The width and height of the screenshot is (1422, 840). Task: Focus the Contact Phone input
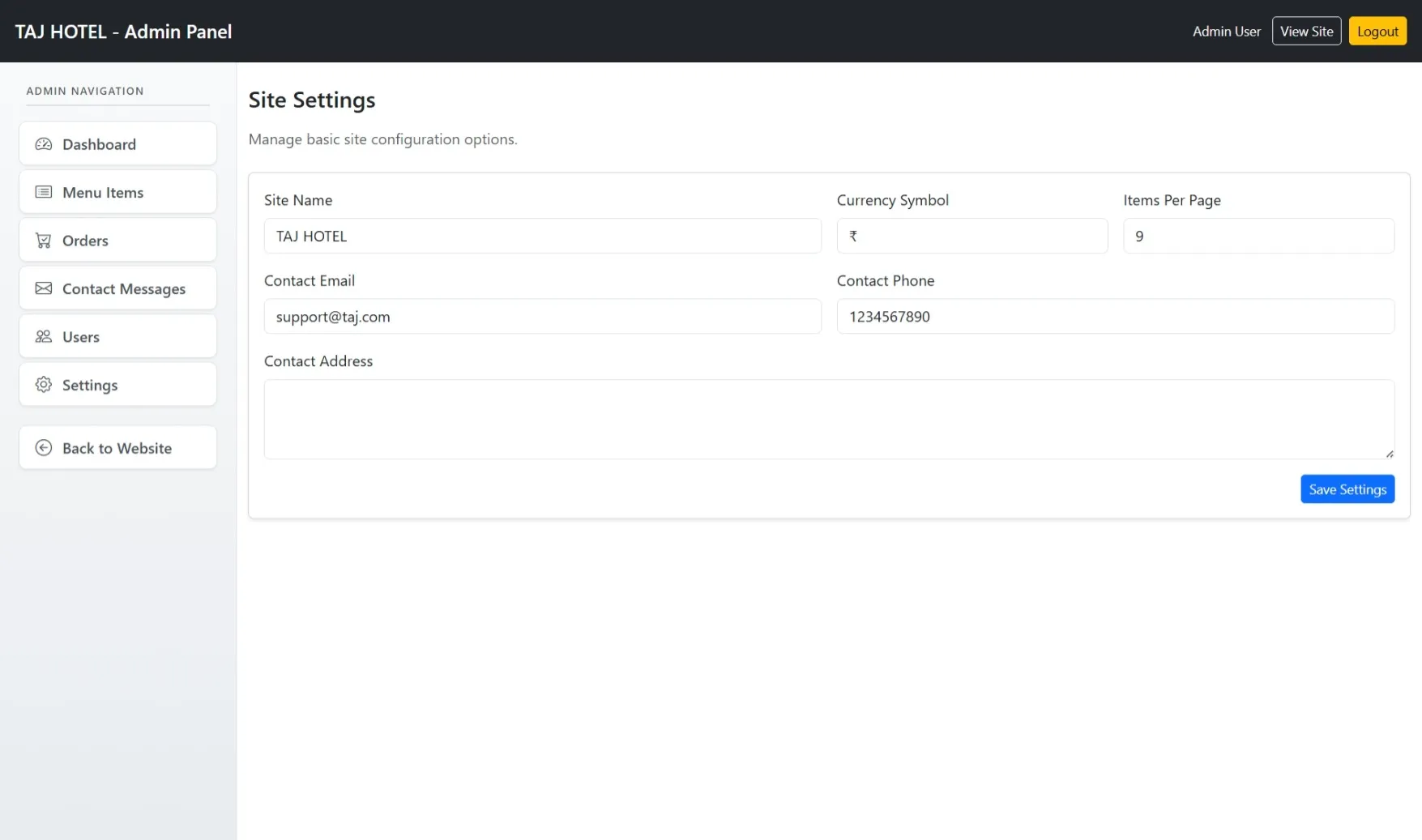click(x=1115, y=317)
